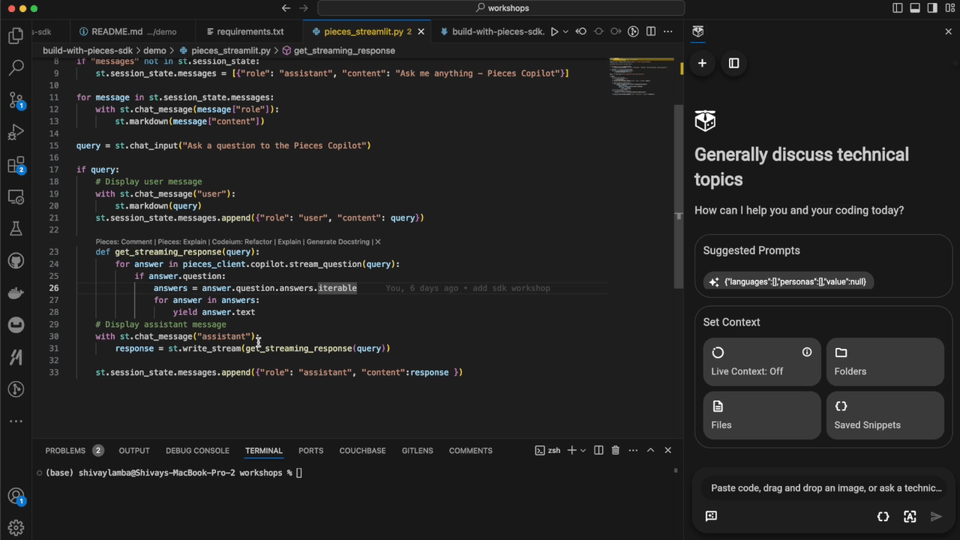Screen dimensions: 960x540
Task: Click the Pieces: Explain code lens
Action: click(x=182, y=242)
